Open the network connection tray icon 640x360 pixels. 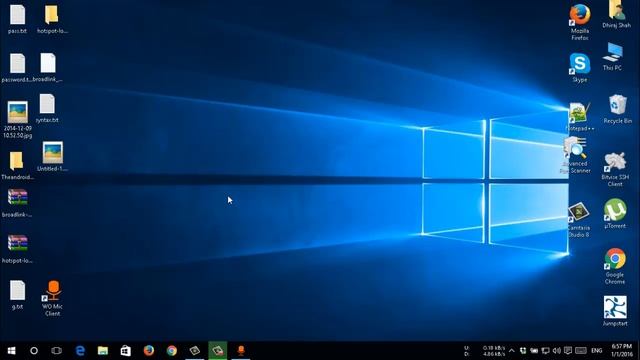coord(545,351)
